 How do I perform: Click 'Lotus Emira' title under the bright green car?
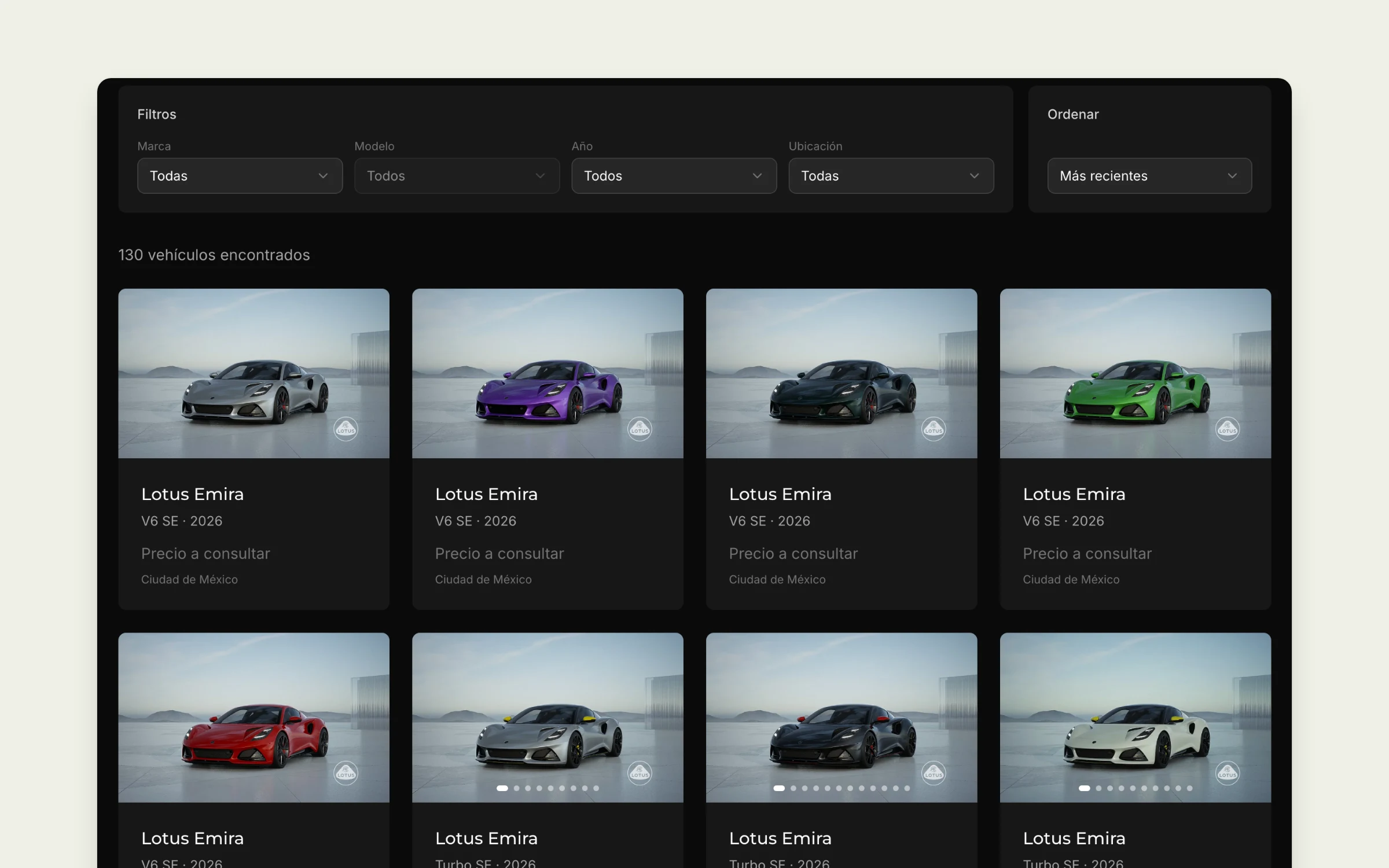tap(1075, 494)
